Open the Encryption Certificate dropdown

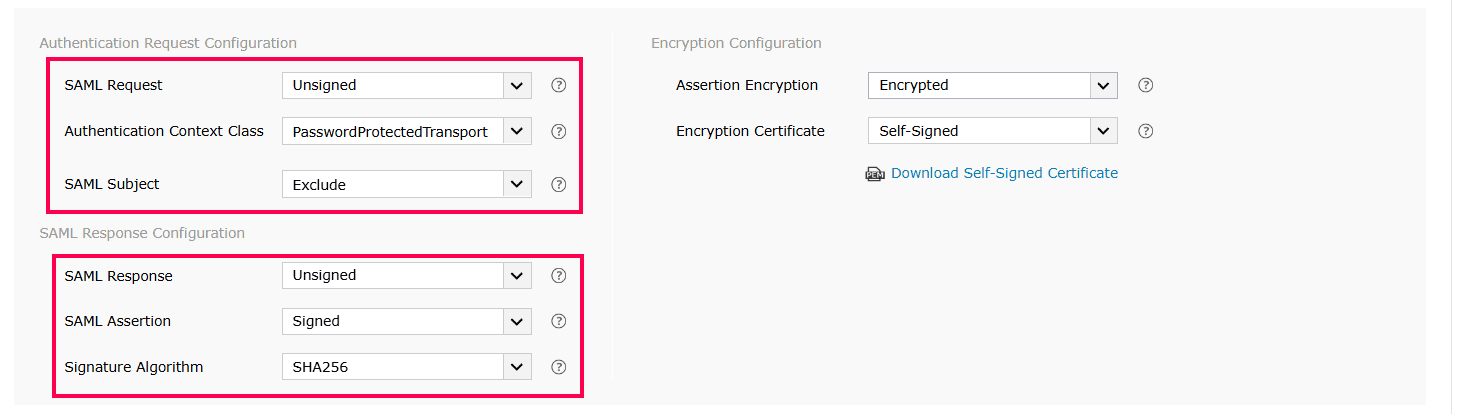992,131
